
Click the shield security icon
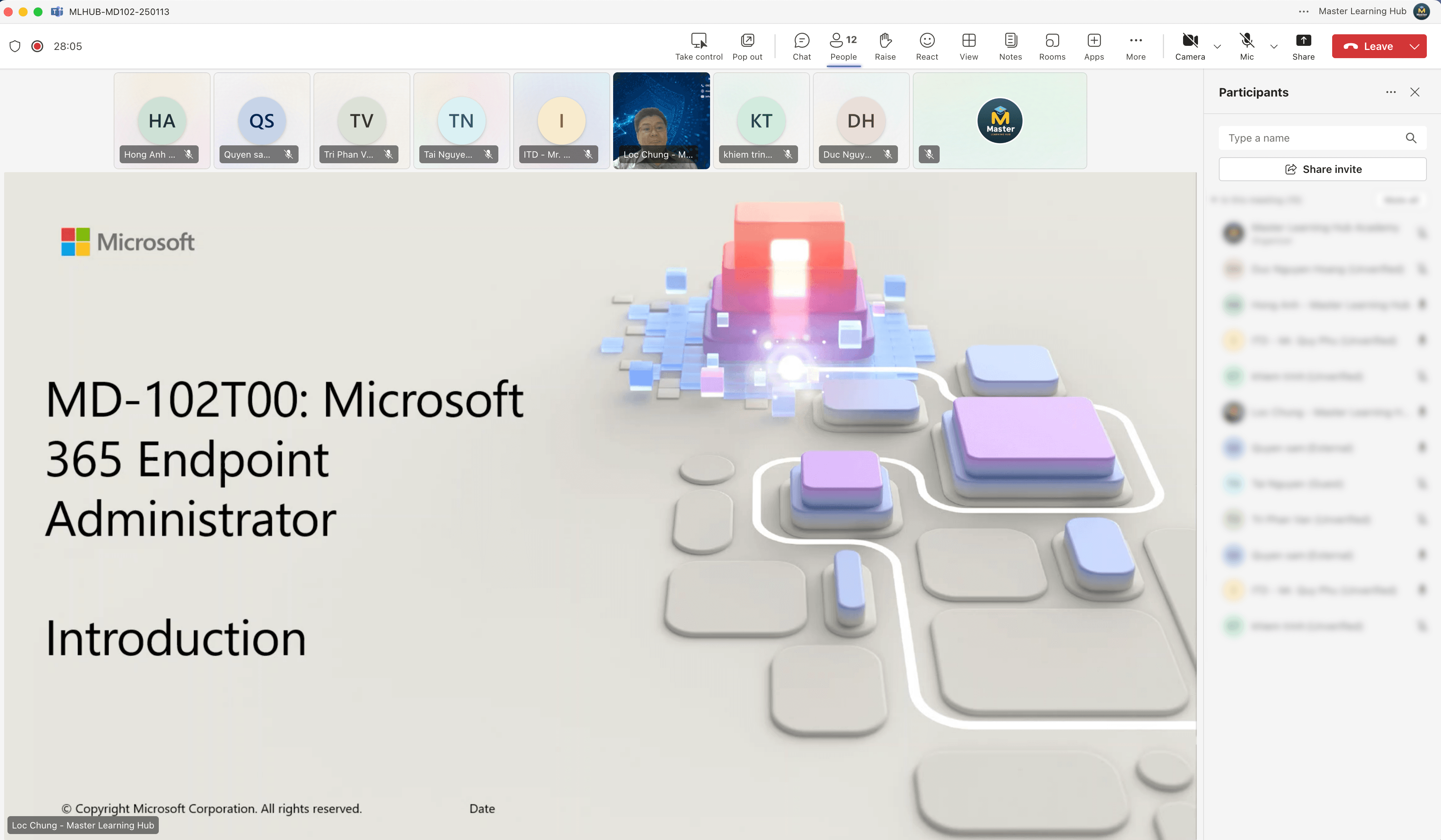15,46
